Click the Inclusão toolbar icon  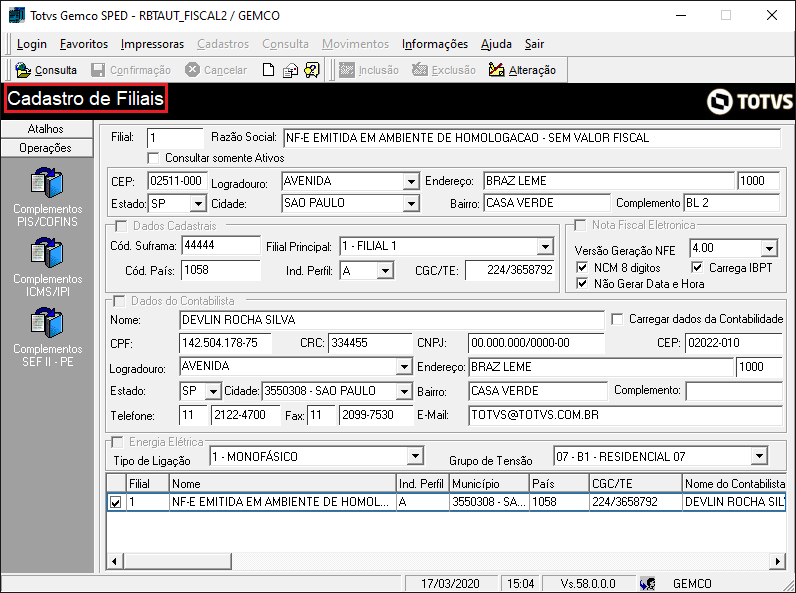(x=347, y=70)
